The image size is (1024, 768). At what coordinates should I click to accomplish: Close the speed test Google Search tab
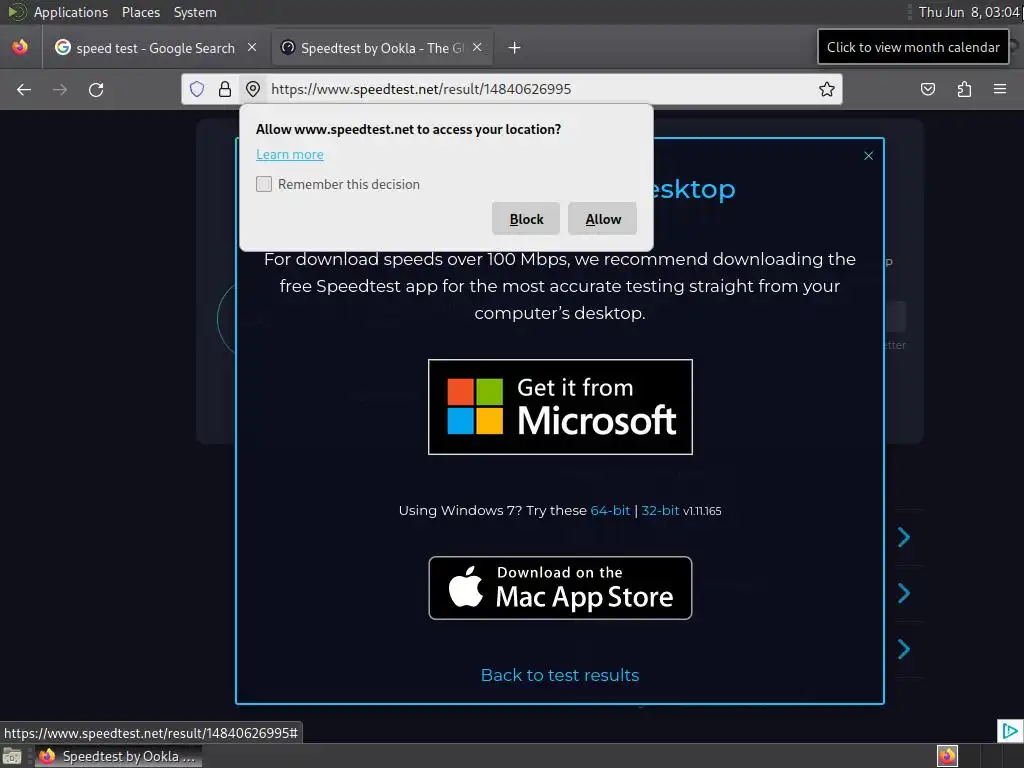(x=252, y=47)
